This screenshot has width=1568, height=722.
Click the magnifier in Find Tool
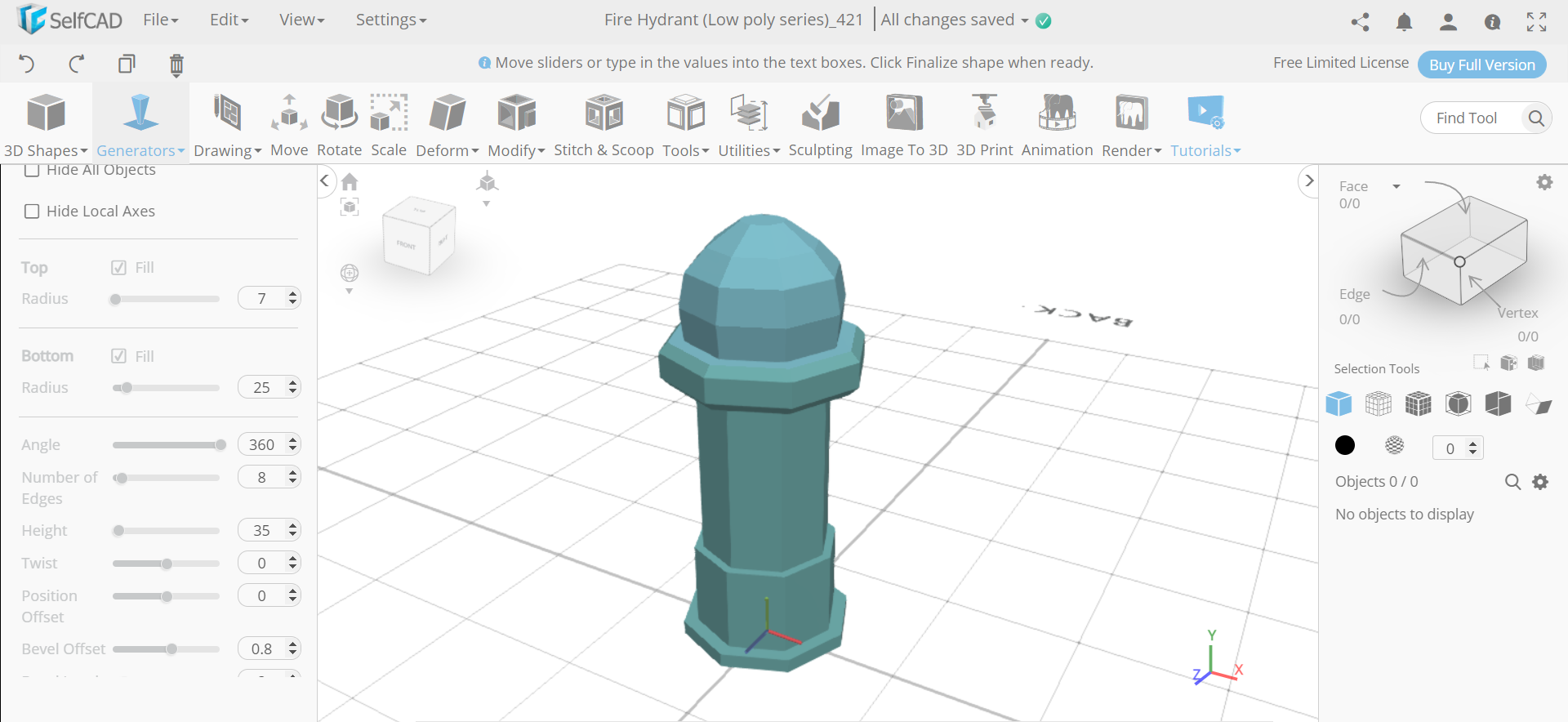point(1535,118)
